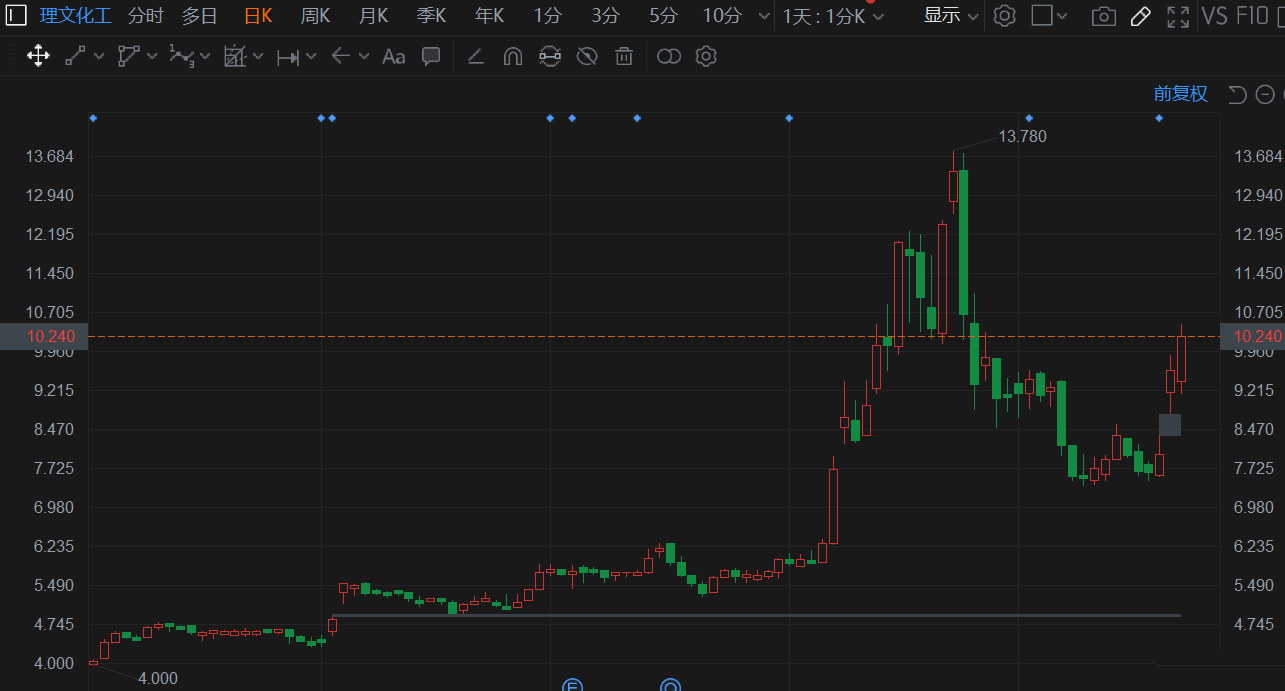Expand the 显示 display dropdown
The width and height of the screenshot is (1285, 691).
point(950,16)
